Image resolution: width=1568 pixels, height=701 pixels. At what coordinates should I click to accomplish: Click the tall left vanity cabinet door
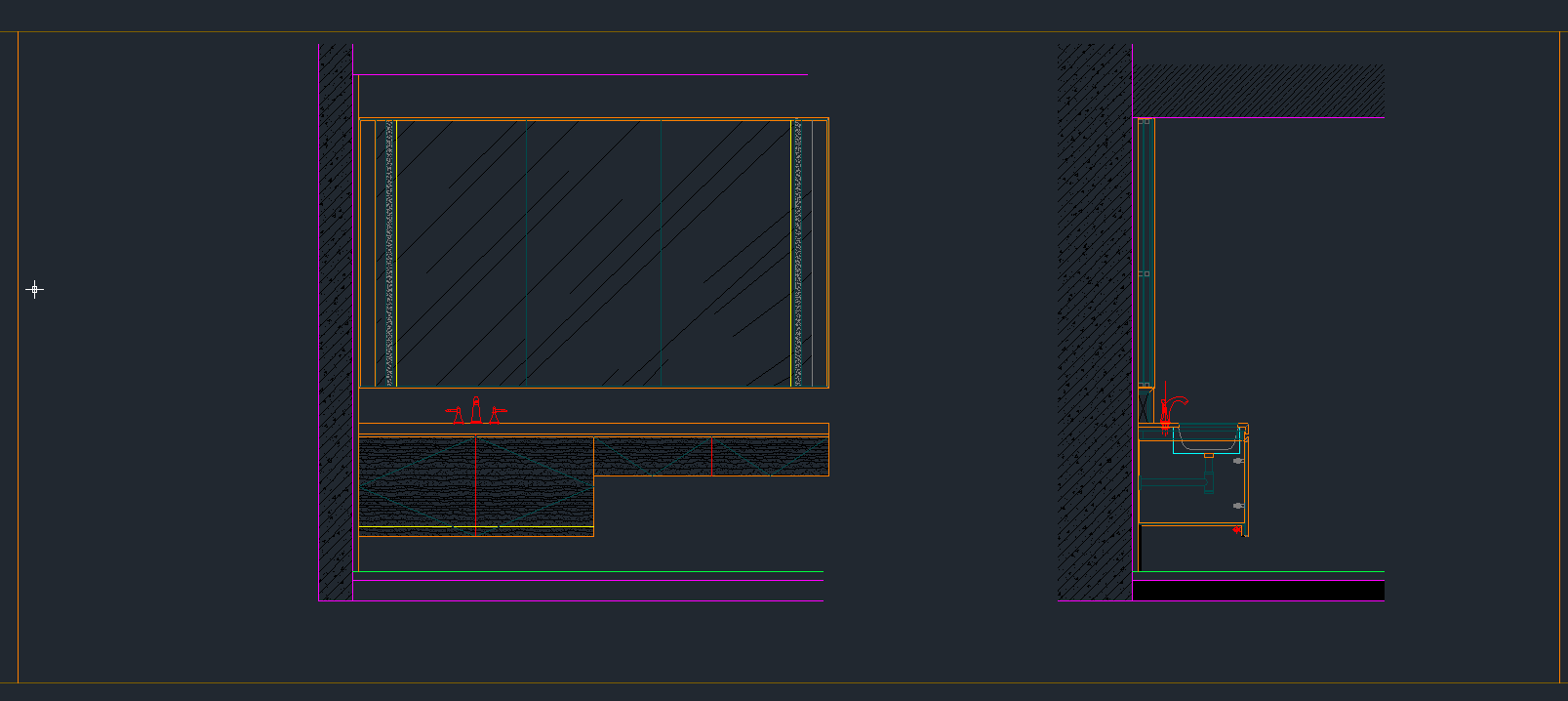click(418, 481)
